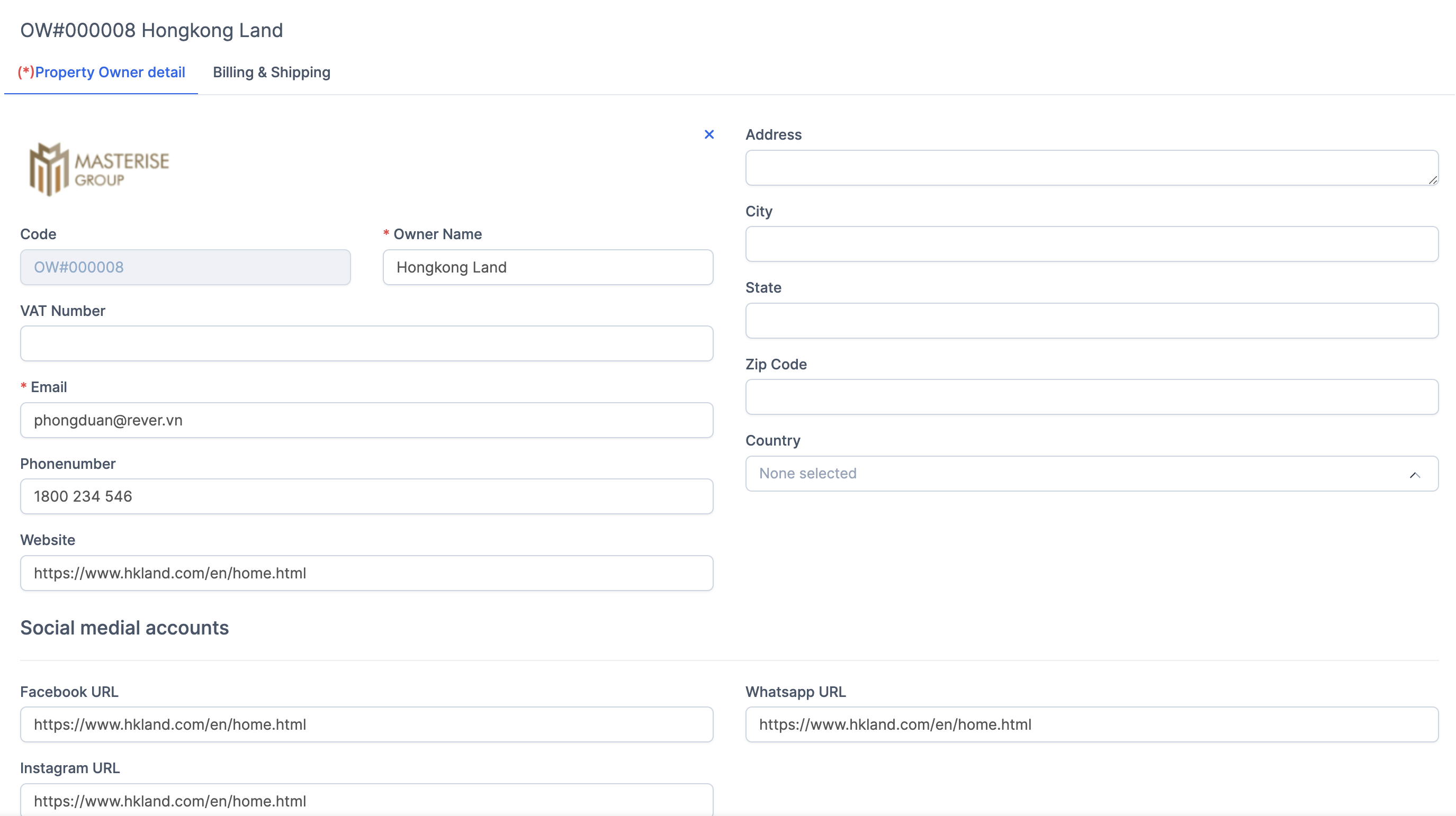Screen dimensions: 1456x816
Task: Select the Website field with hkland.com URL
Action: [366, 573]
